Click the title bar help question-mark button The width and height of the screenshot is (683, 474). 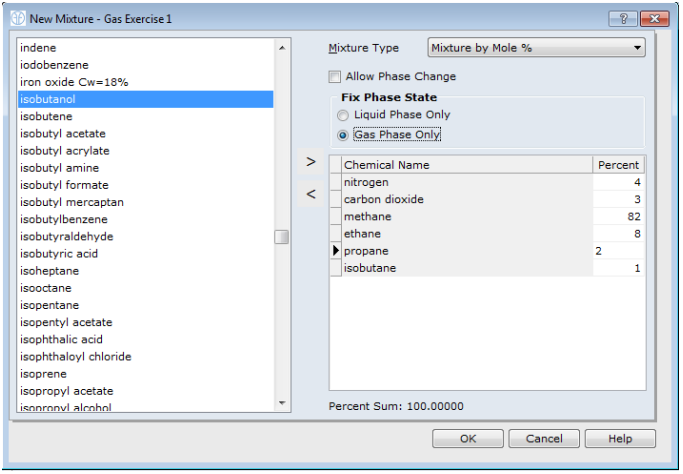pyautogui.click(x=623, y=18)
